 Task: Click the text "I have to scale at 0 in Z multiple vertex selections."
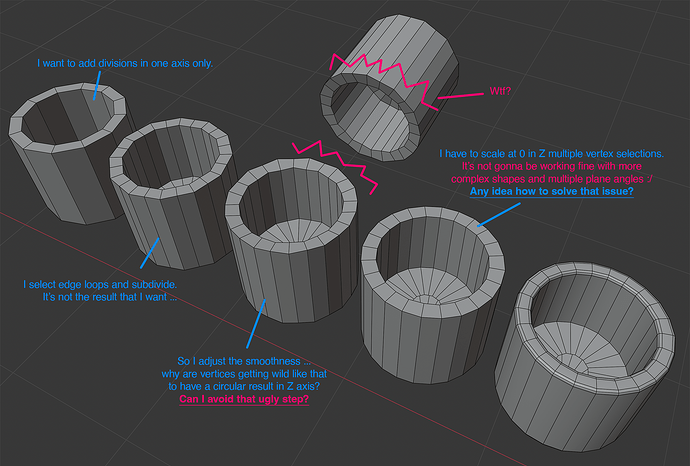pyautogui.click(x=551, y=154)
